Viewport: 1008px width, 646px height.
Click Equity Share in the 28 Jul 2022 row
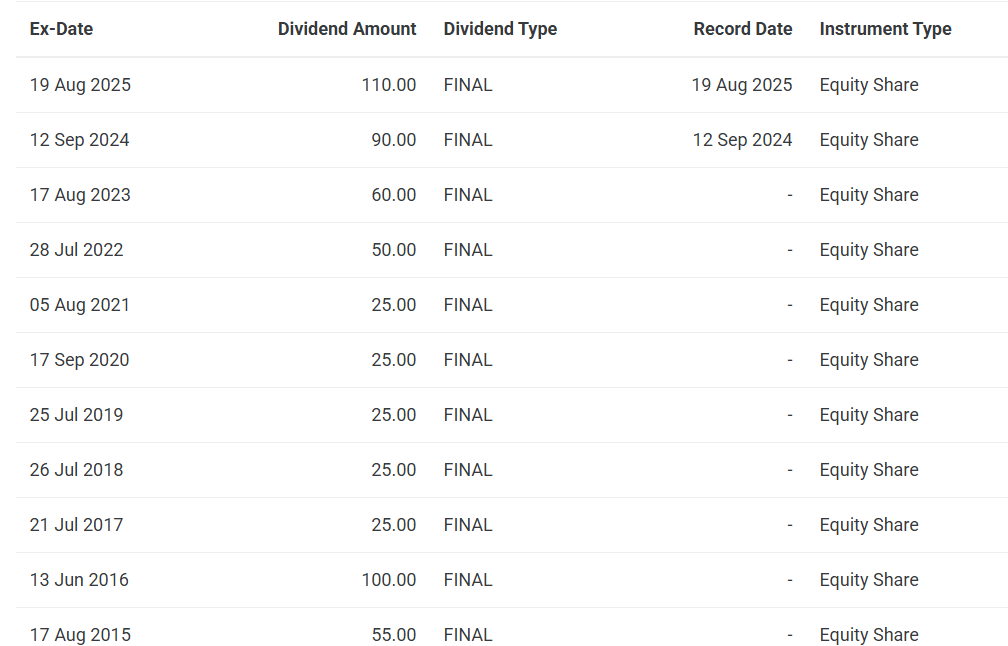click(x=869, y=250)
